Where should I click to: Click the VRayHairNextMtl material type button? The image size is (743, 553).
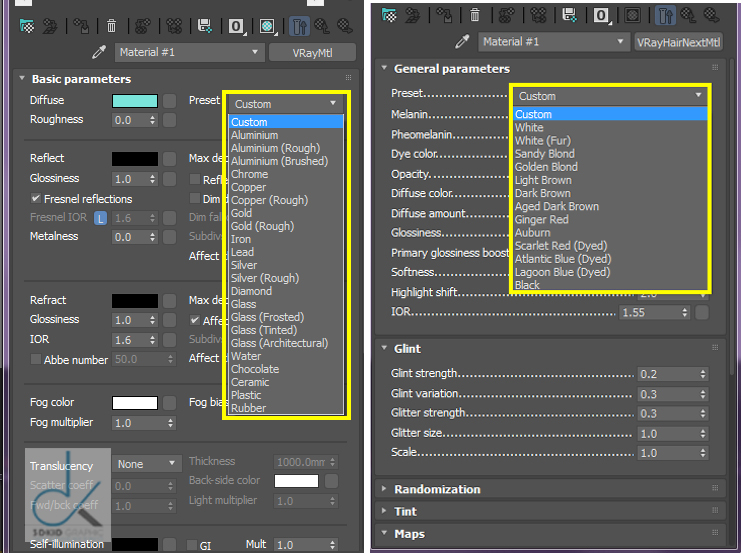point(679,42)
